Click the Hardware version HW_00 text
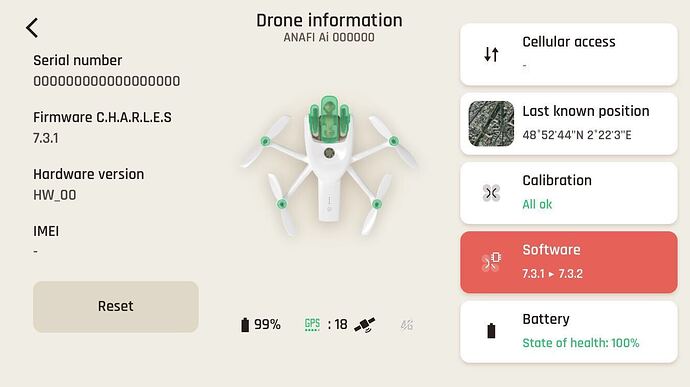Image resolution: width=690 pixels, height=387 pixels. 55,195
